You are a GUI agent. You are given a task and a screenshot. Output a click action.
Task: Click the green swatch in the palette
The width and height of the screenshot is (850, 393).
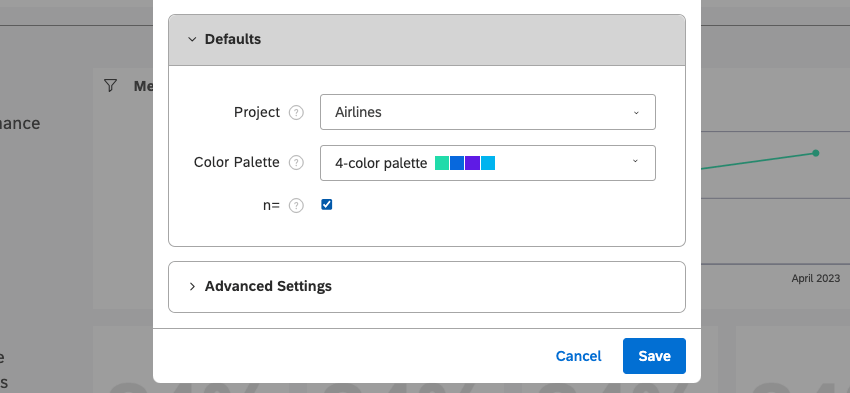442,163
